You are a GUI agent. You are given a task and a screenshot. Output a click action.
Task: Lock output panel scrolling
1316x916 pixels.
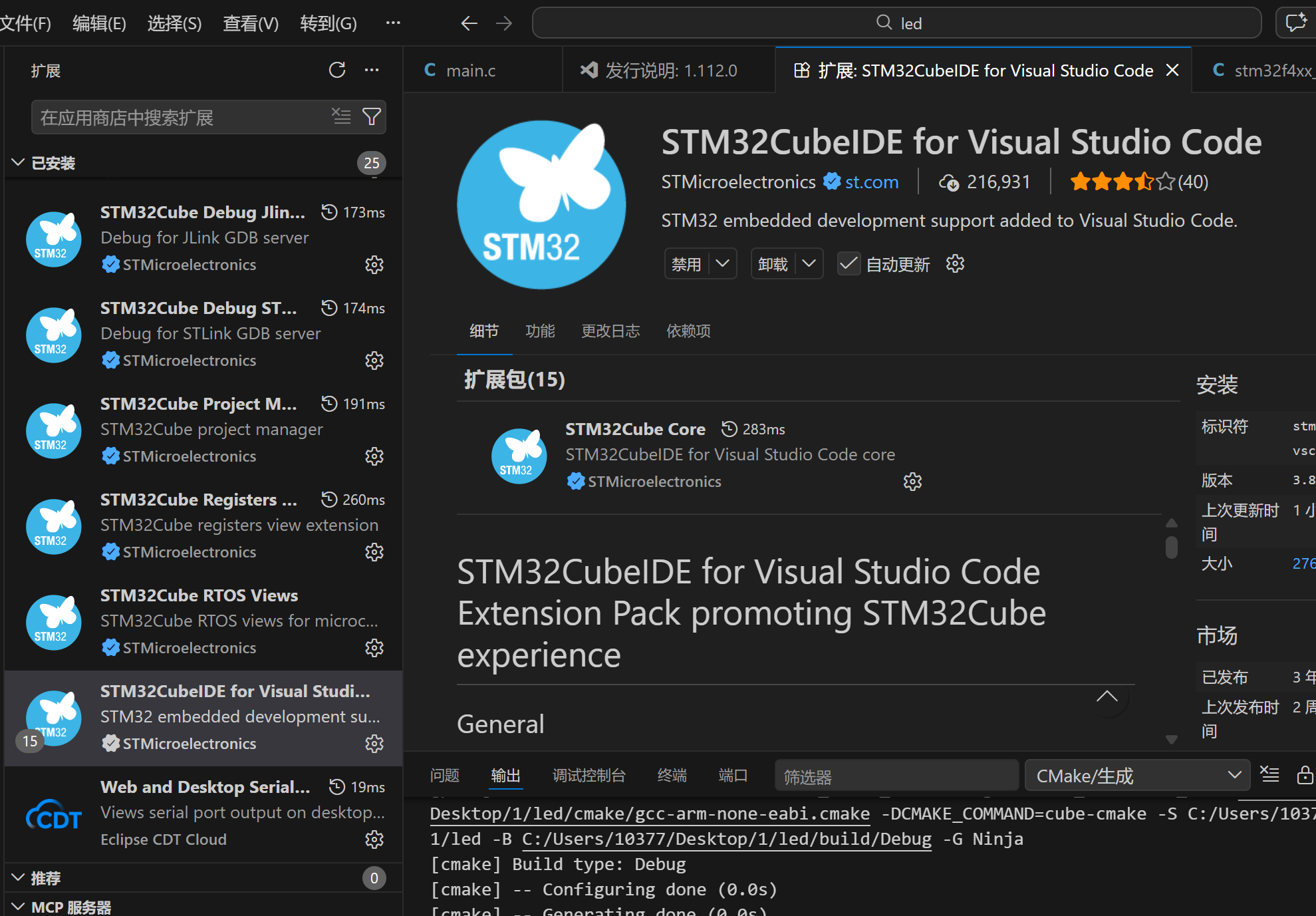(1304, 775)
